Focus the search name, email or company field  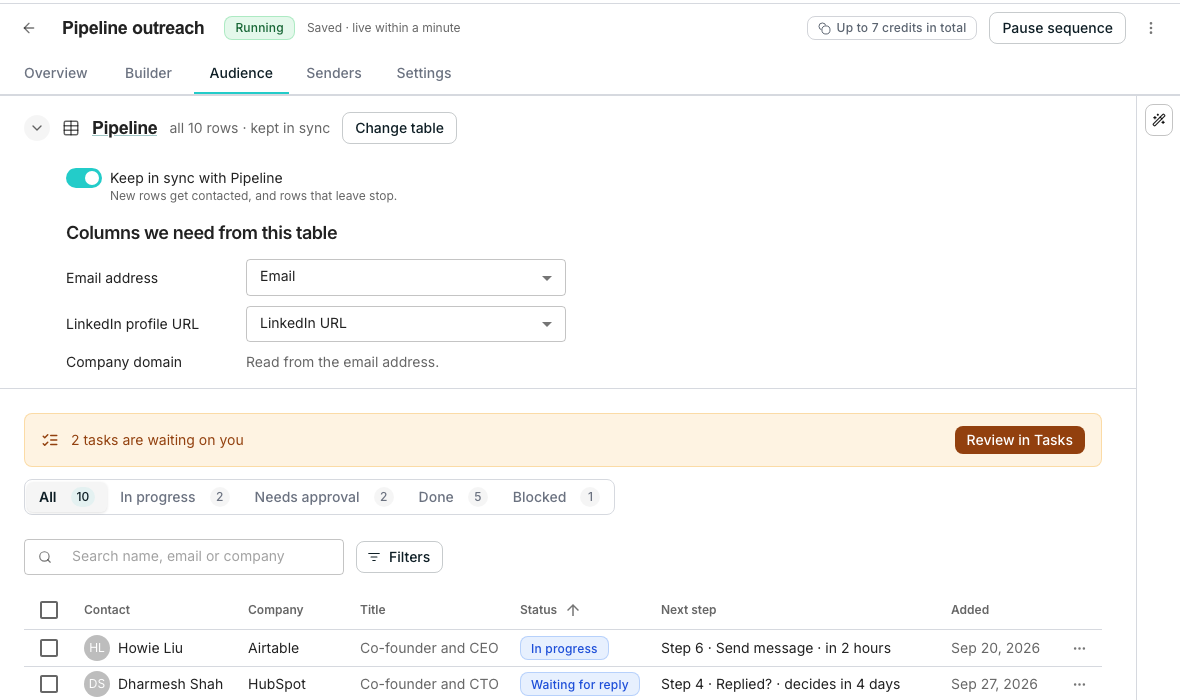(184, 557)
